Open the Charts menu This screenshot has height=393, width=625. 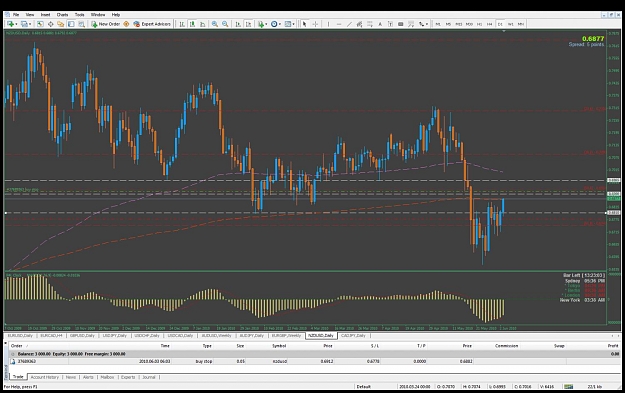click(x=62, y=15)
